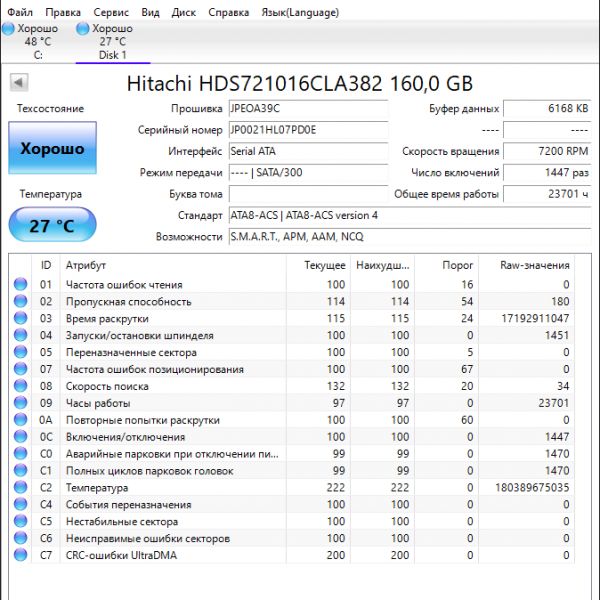Click the status icon for attribute C0
The width and height of the screenshot is (600, 600).
pyautogui.click(x=21, y=453)
